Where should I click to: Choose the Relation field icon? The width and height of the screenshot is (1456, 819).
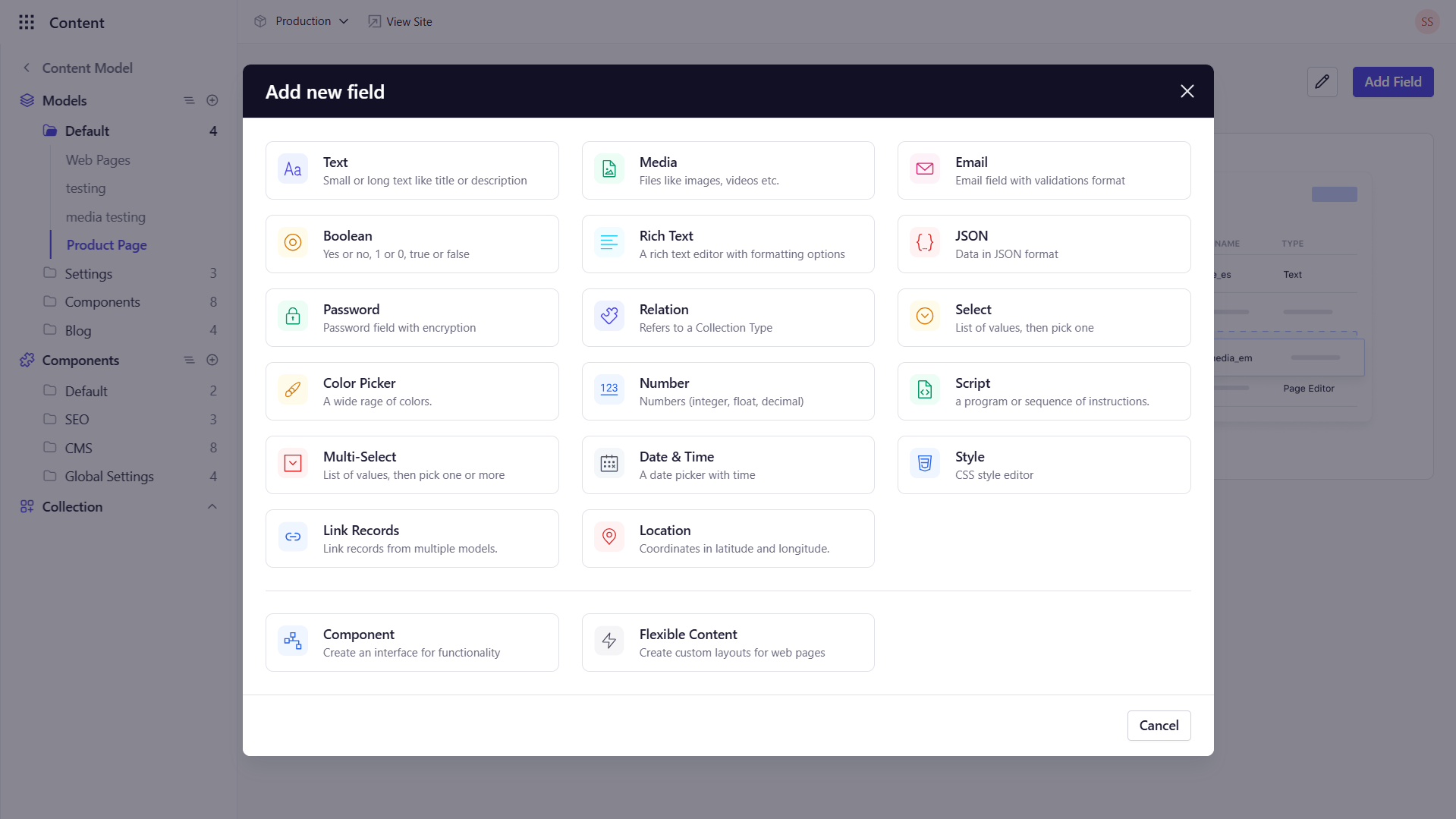tap(609, 317)
